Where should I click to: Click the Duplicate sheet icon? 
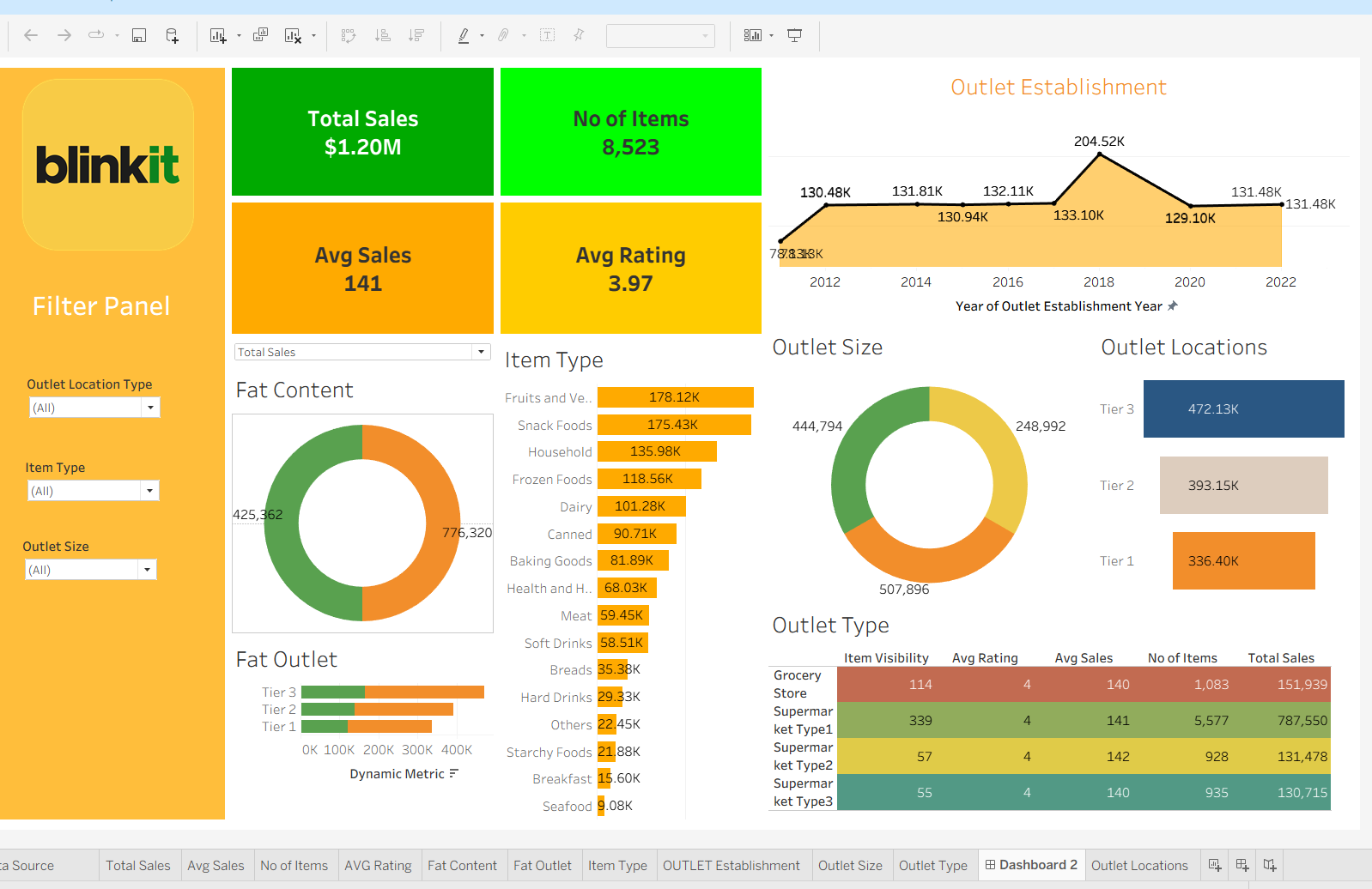pyautogui.click(x=260, y=35)
